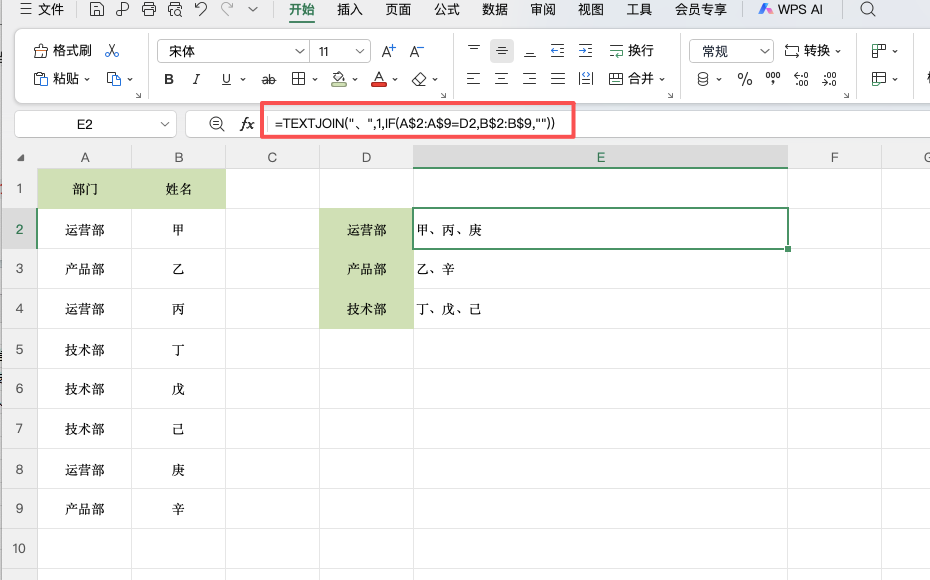The width and height of the screenshot is (930, 580).
Task: Click the Print Preview icon
Action: tap(175, 9)
